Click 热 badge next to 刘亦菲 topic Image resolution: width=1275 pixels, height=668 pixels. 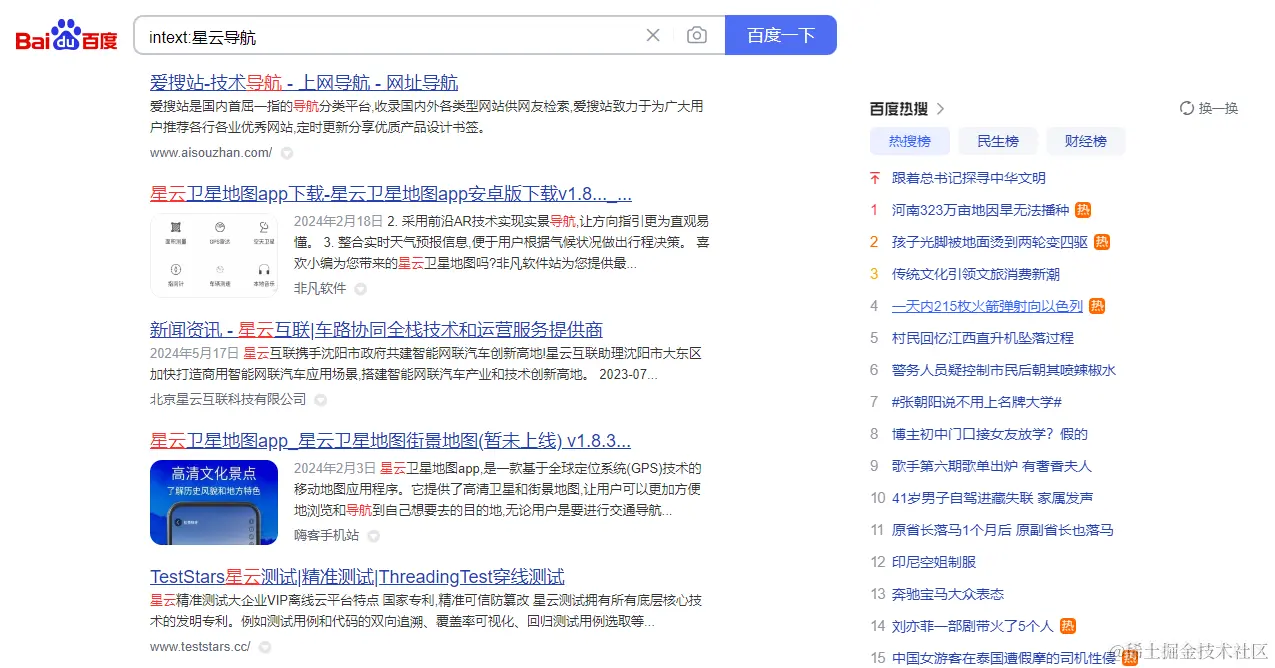click(x=1068, y=626)
